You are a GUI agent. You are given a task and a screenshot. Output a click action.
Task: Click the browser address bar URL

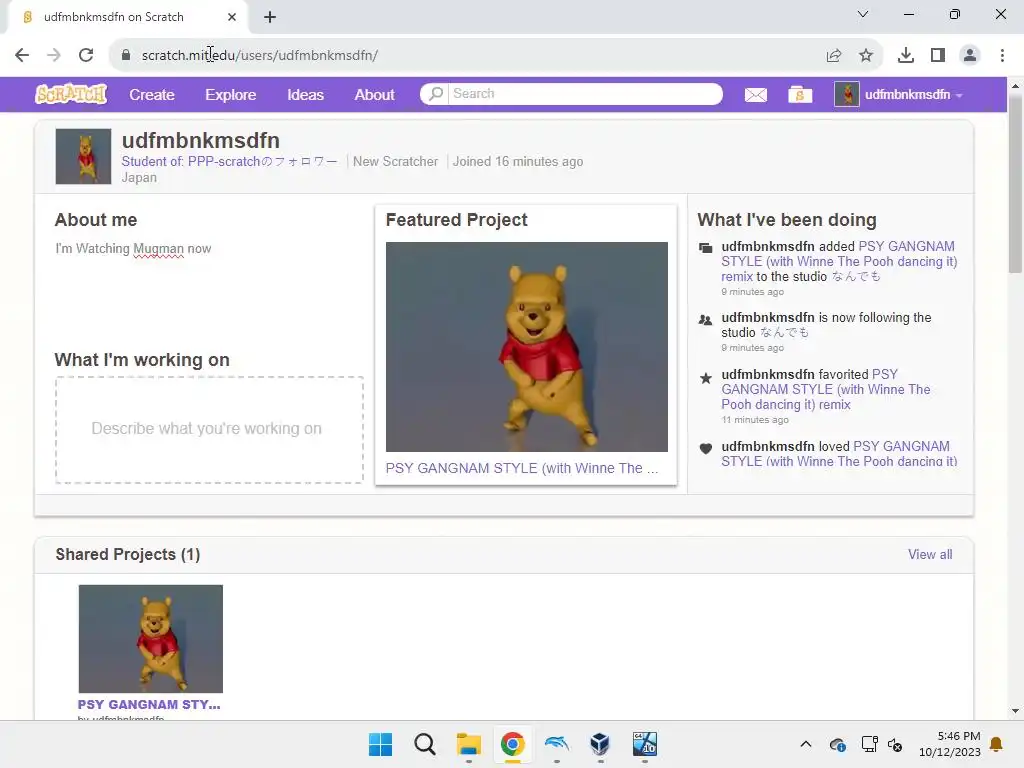coord(260,56)
